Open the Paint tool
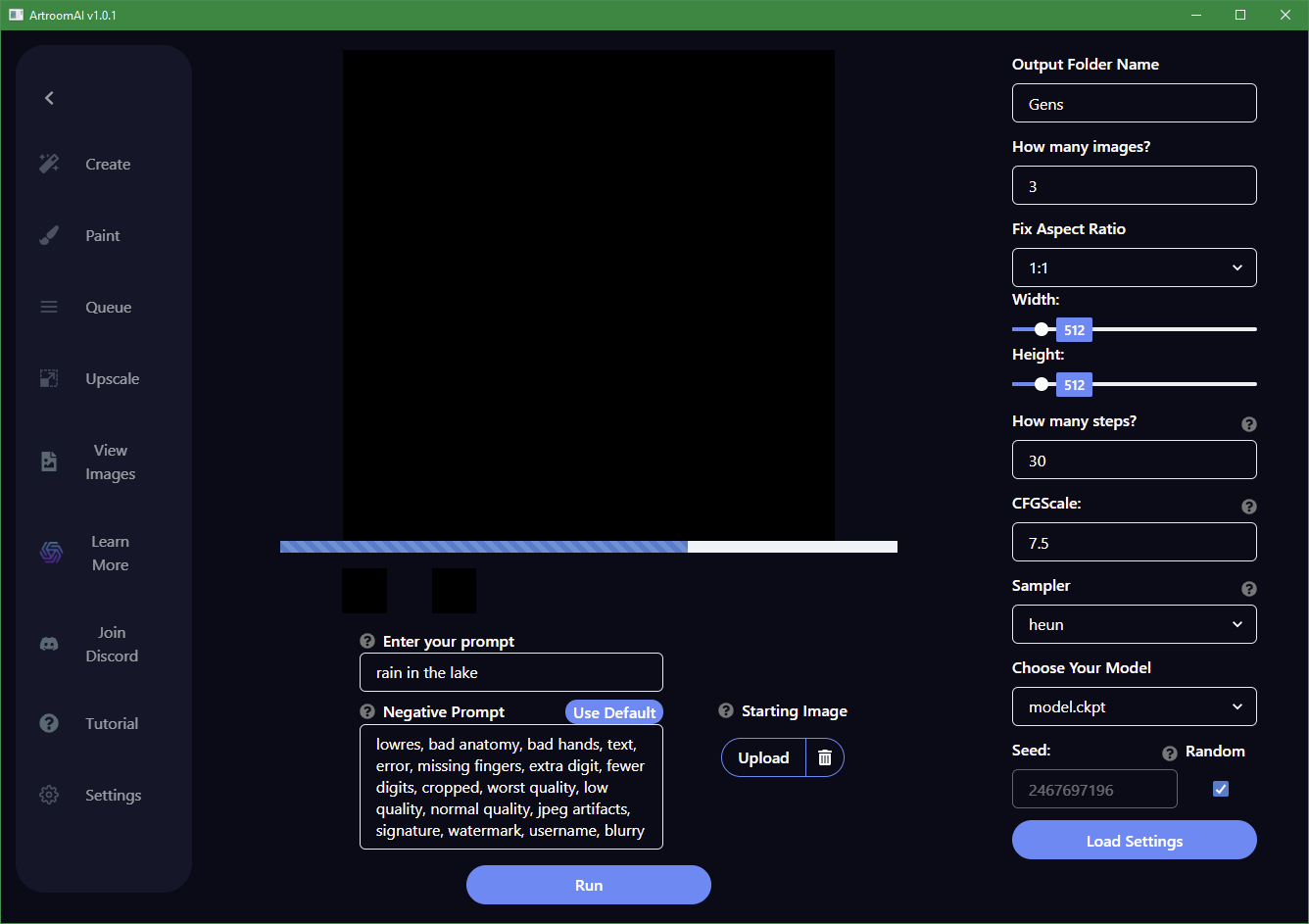1309x924 pixels. pos(102,235)
